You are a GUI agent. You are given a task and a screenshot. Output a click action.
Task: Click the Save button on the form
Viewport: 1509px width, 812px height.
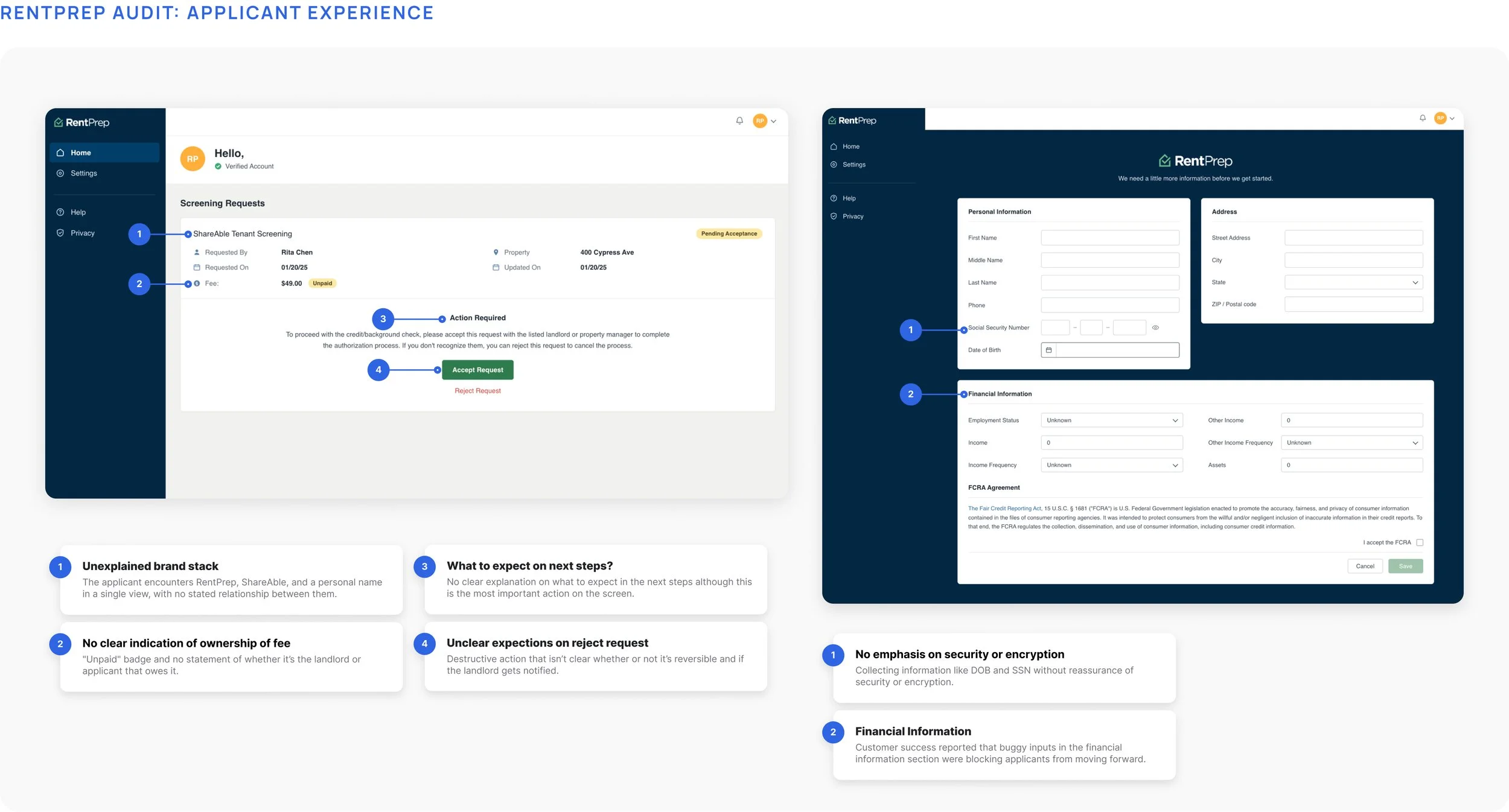click(x=1405, y=566)
